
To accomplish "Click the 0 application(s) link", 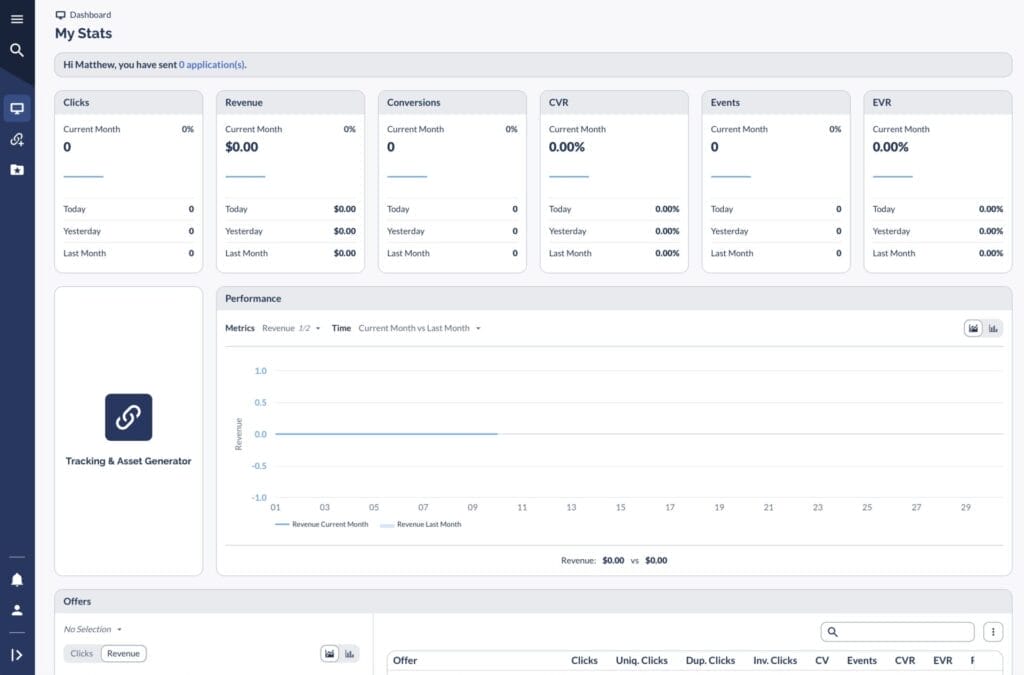I will (x=212, y=65).
